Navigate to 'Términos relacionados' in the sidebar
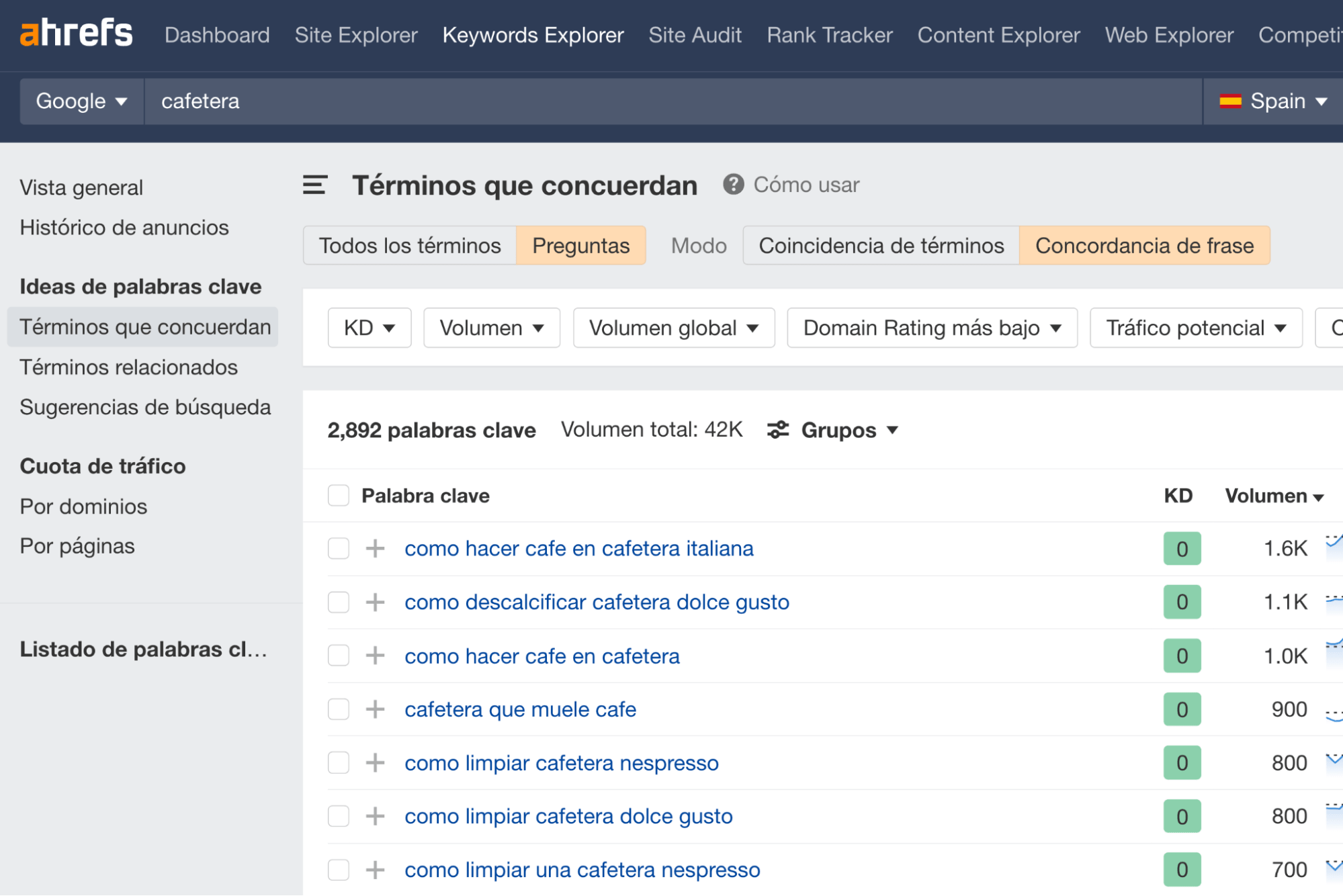This screenshot has height=896, width=1343. tap(128, 367)
